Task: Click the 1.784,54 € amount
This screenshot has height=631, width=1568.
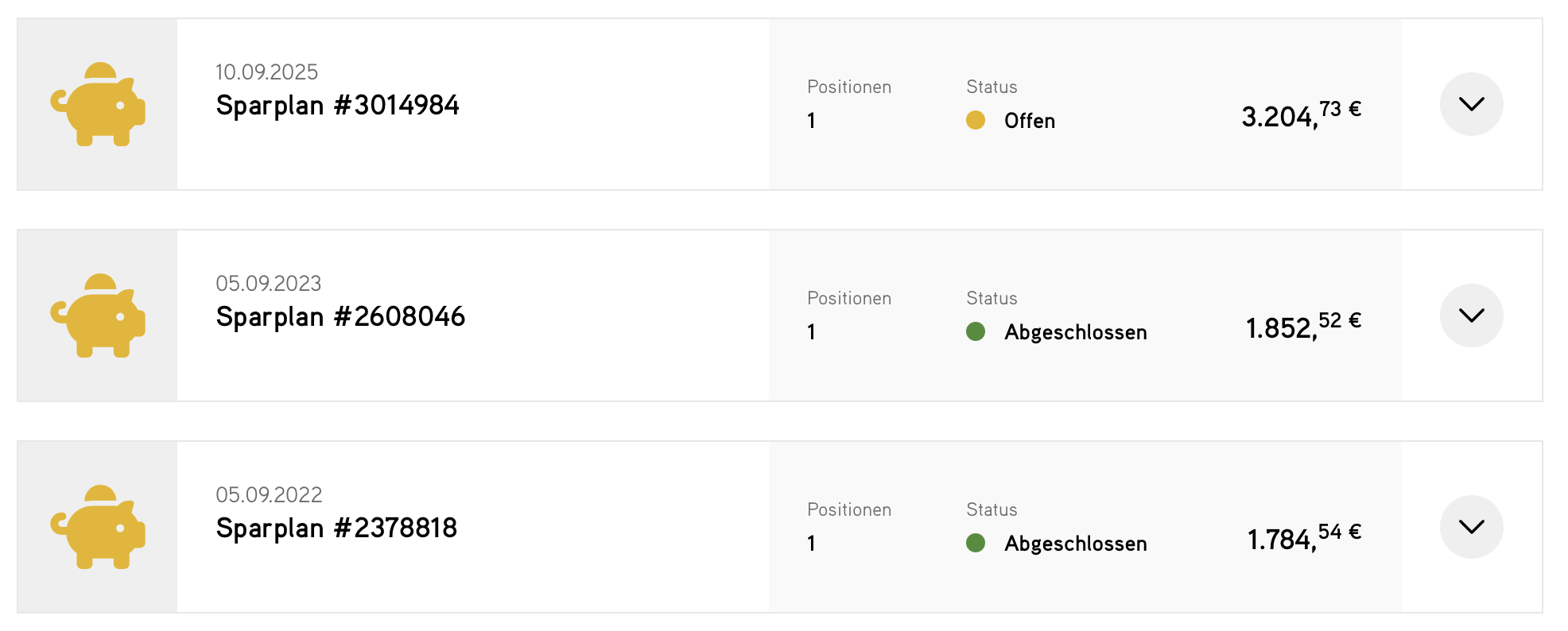Action: tap(1303, 537)
